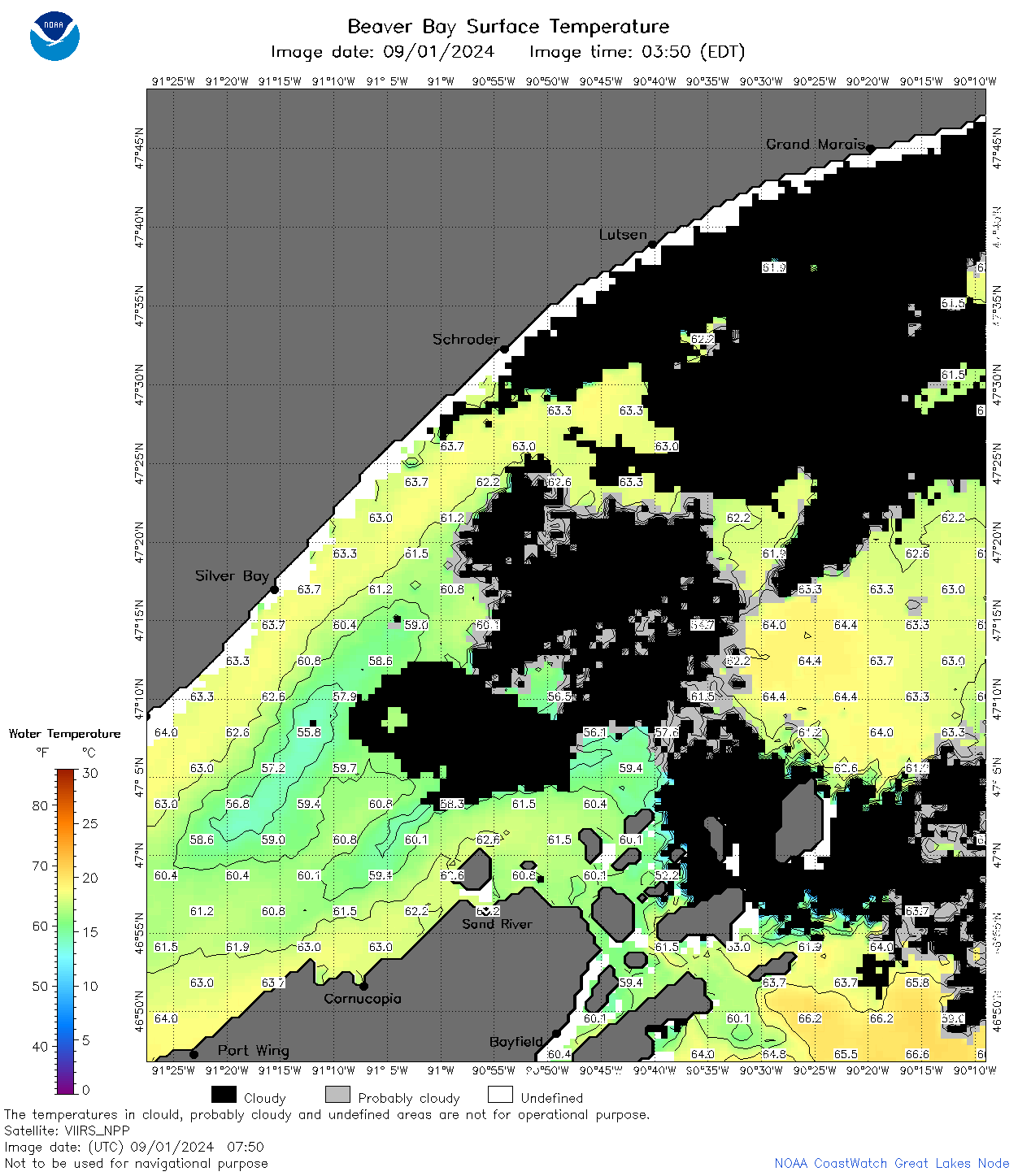Click the title 'Beaver Bay Surface Temperature'
Screen dimensions: 1018x1176
tap(508, 27)
